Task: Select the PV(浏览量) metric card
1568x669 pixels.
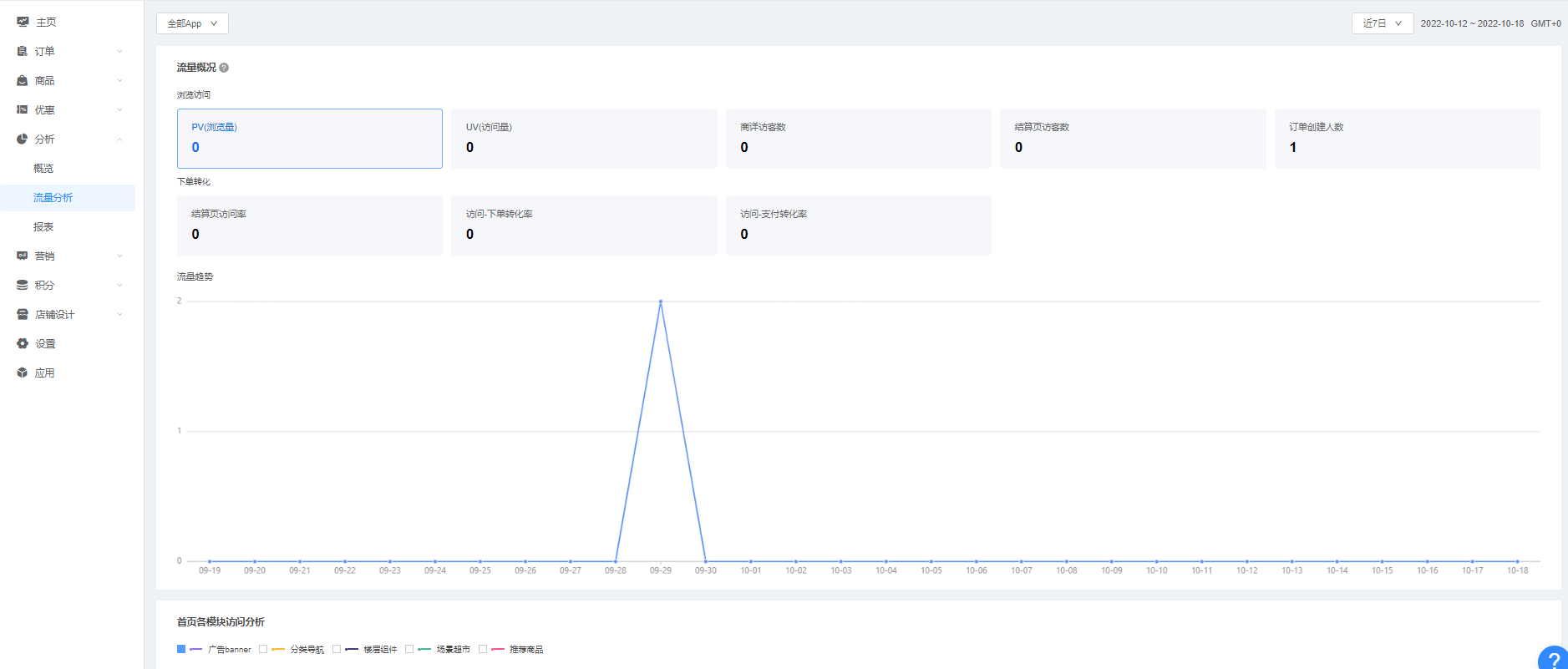Action: click(x=310, y=139)
